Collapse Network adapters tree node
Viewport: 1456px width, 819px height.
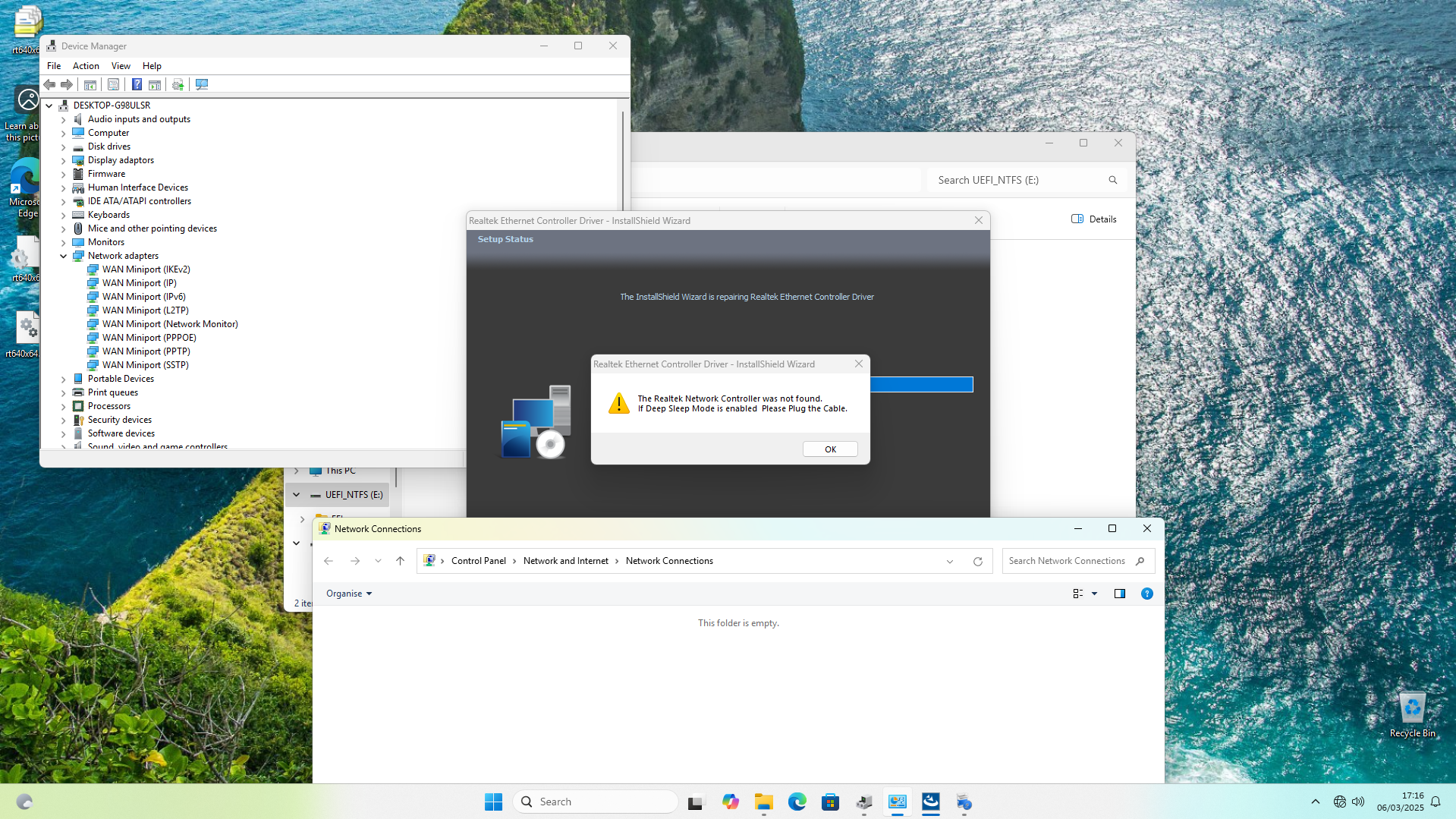click(64, 256)
